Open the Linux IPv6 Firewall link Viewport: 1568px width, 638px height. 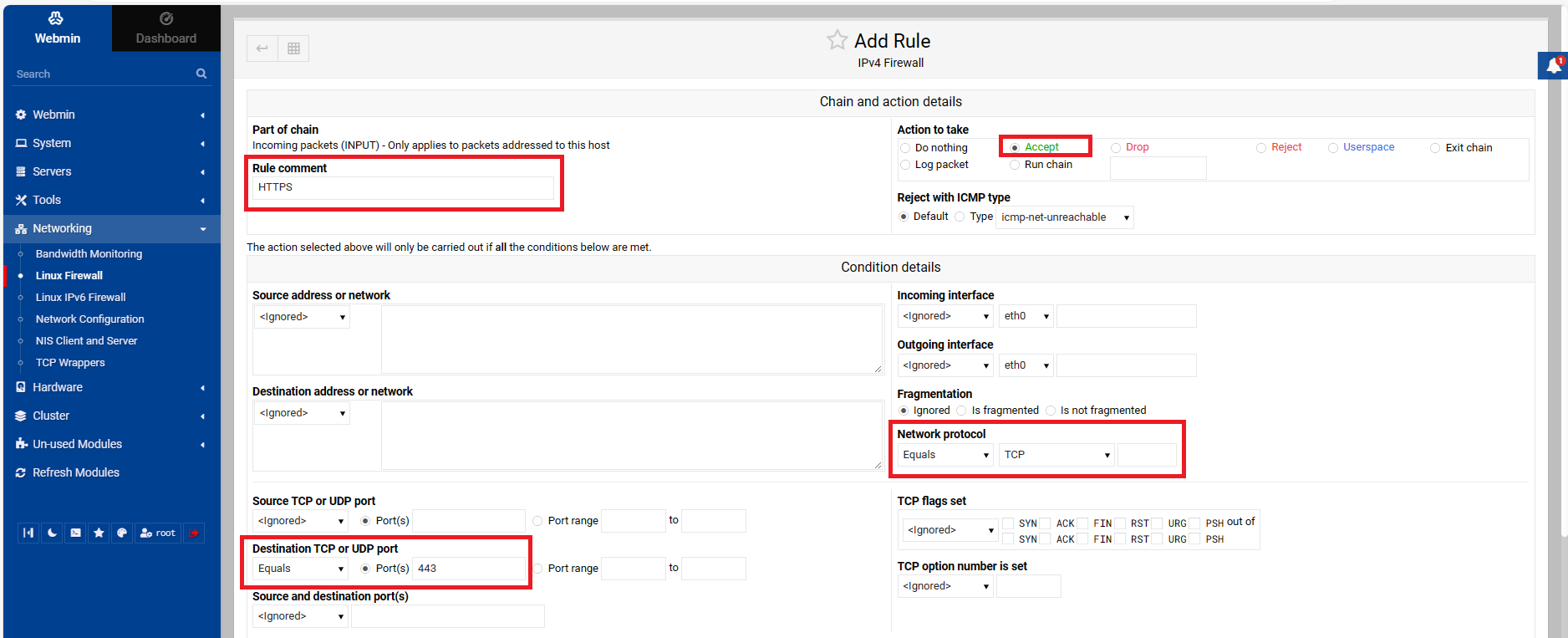click(80, 297)
